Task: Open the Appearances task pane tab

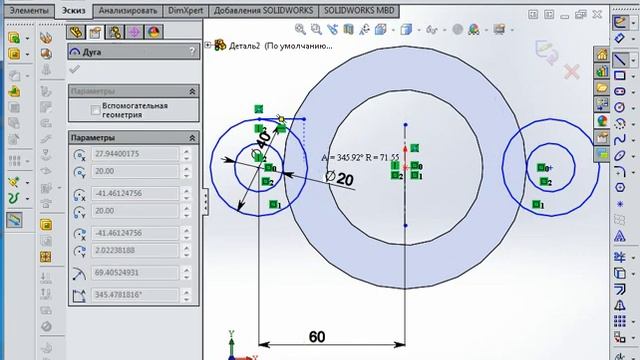Action: pyautogui.click(x=602, y=121)
